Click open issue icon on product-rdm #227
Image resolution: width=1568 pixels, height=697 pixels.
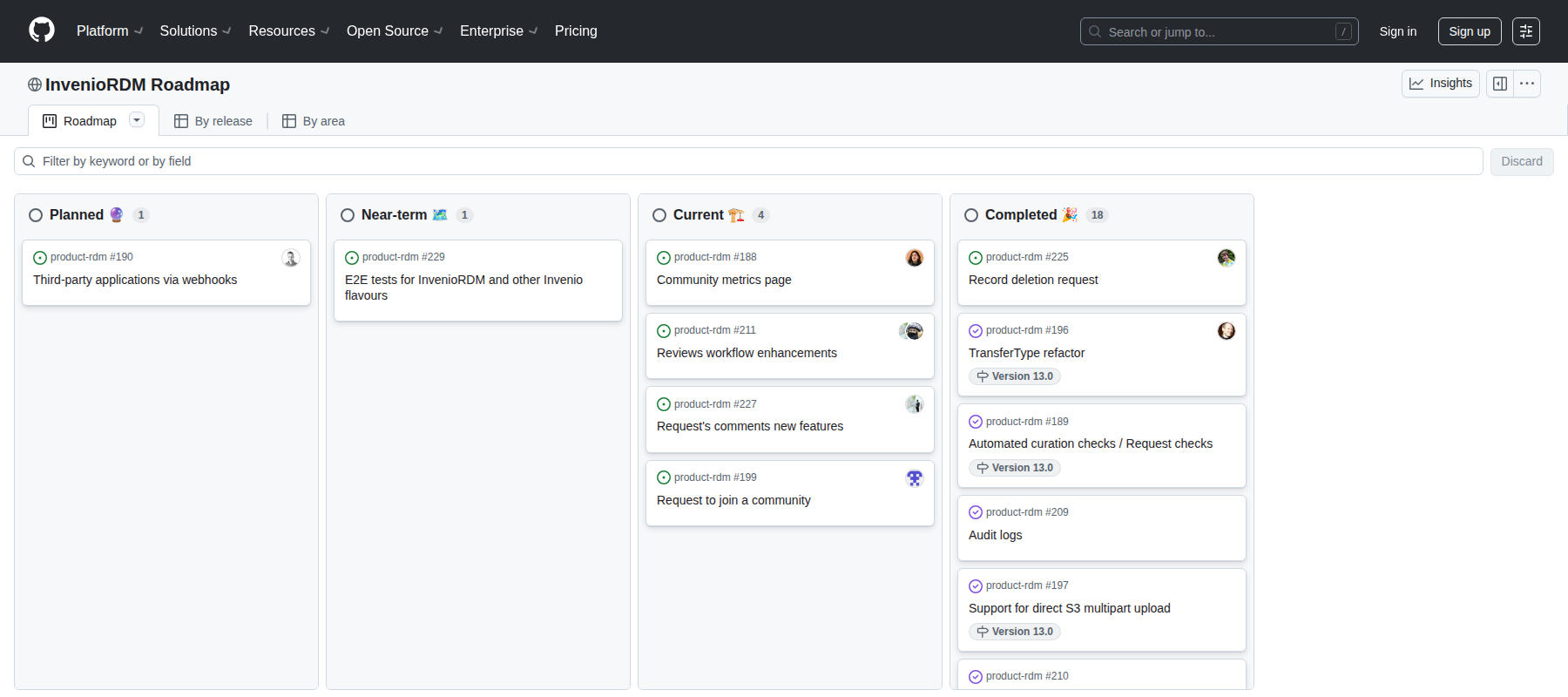664,404
